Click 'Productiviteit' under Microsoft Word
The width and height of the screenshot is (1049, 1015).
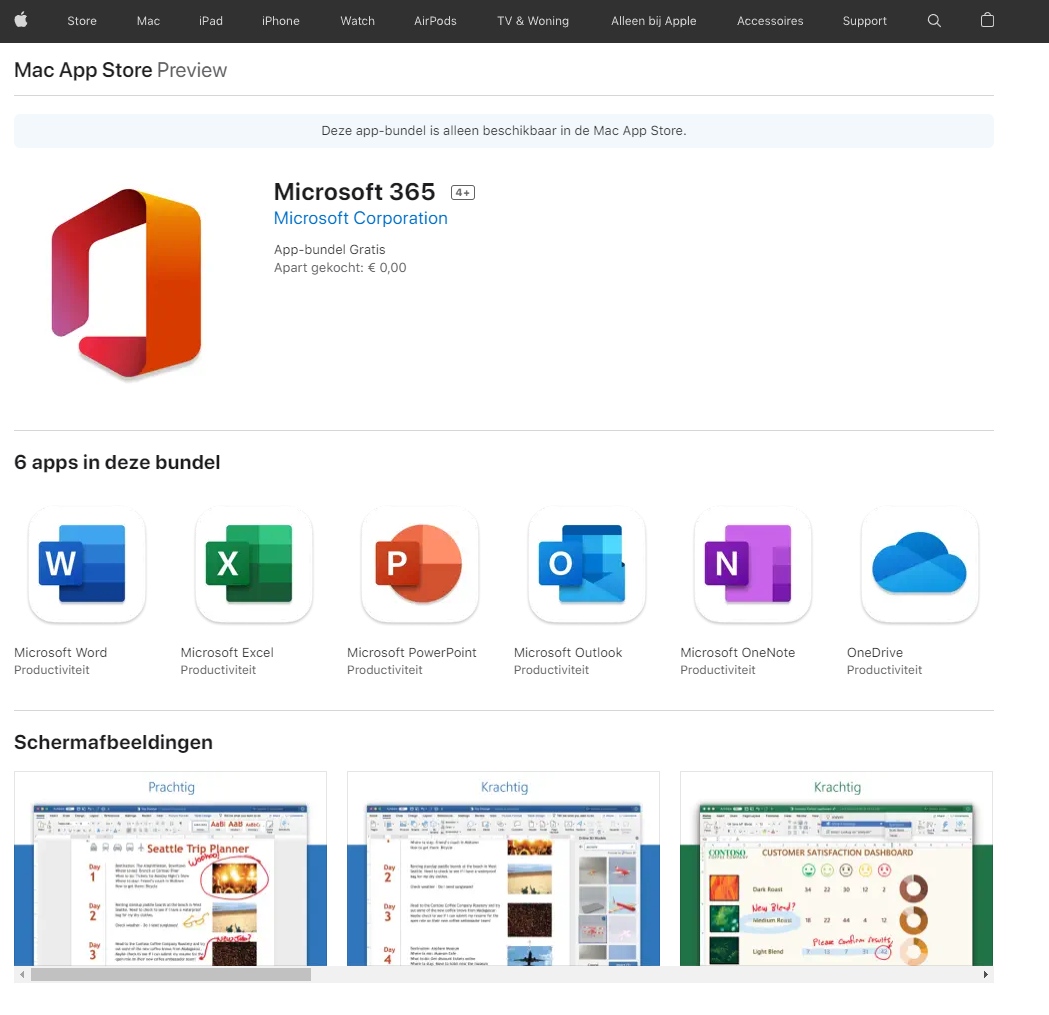point(52,670)
